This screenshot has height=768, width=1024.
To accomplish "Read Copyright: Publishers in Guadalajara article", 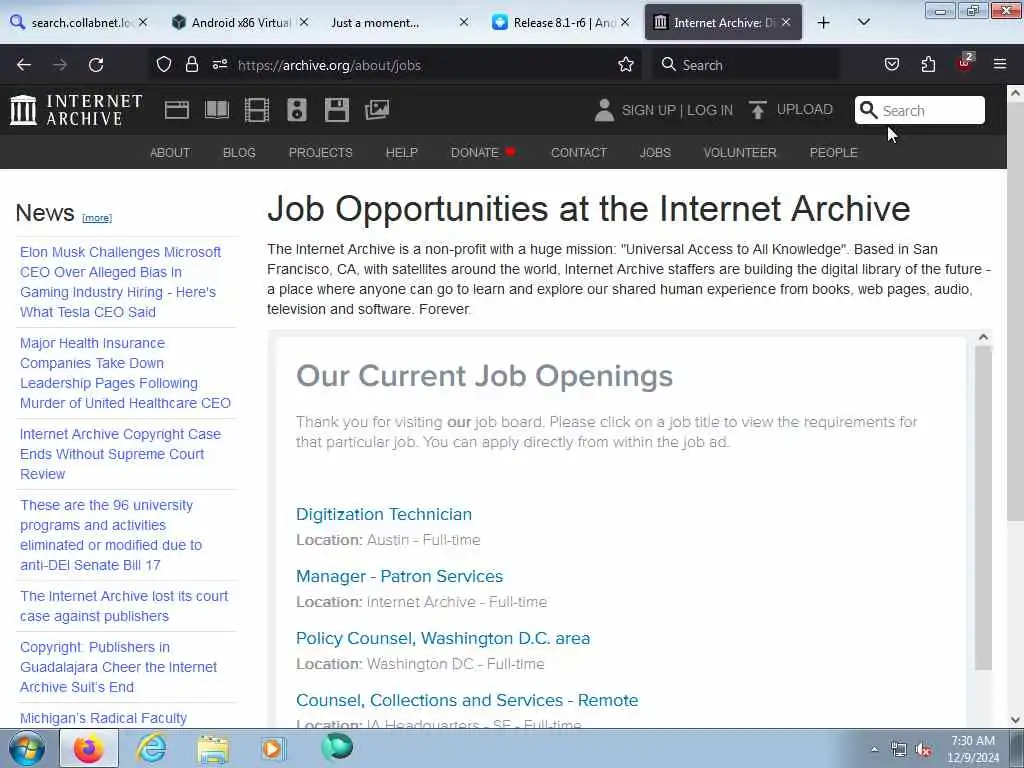I will [118, 667].
